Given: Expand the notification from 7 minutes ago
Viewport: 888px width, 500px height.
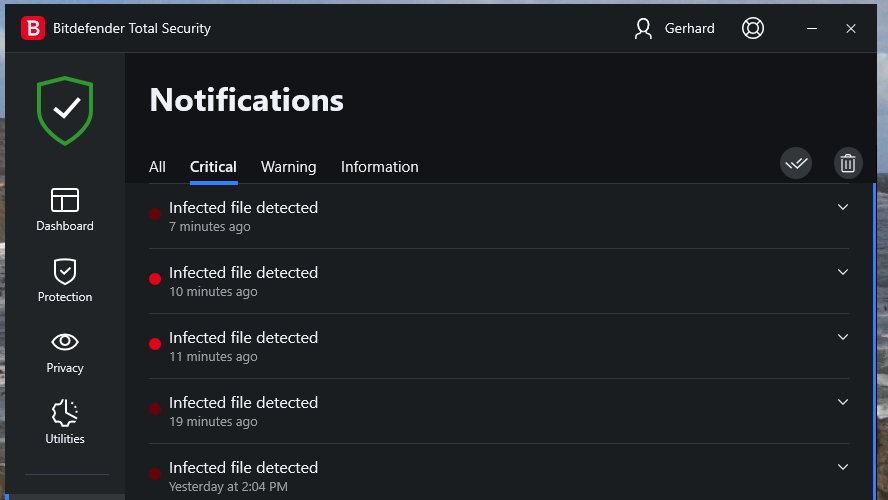Looking at the screenshot, I should coord(842,207).
